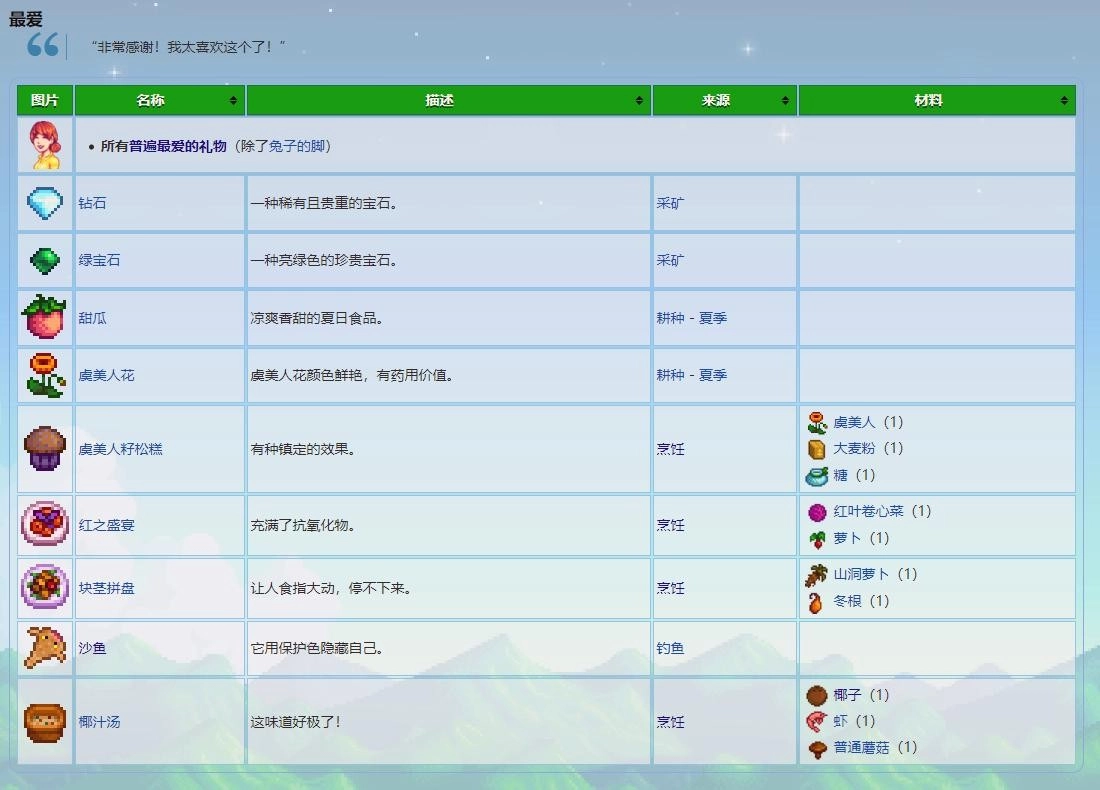Viewport: 1100px width, 790px height.
Task: Click the Poppy flower image
Action: (44, 375)
